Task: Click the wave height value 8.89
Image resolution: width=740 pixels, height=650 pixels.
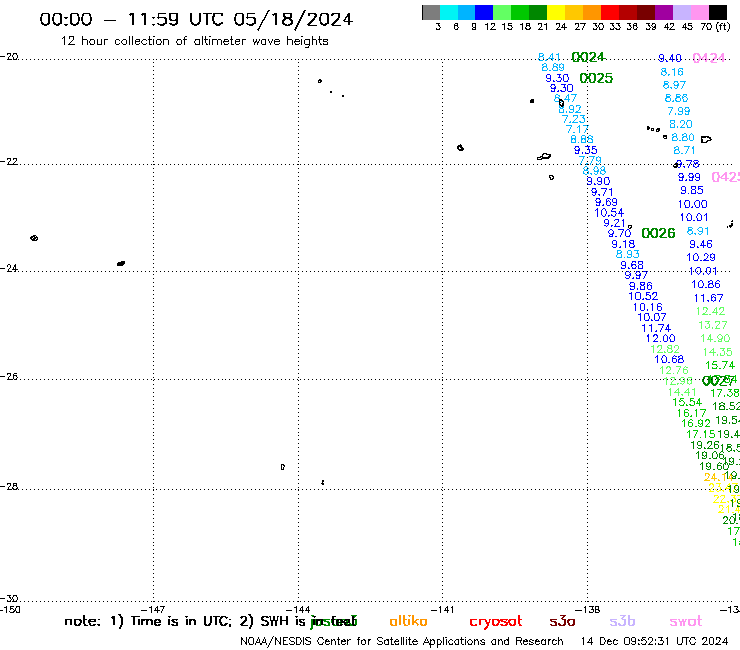Action: click(x=553, y=68)
